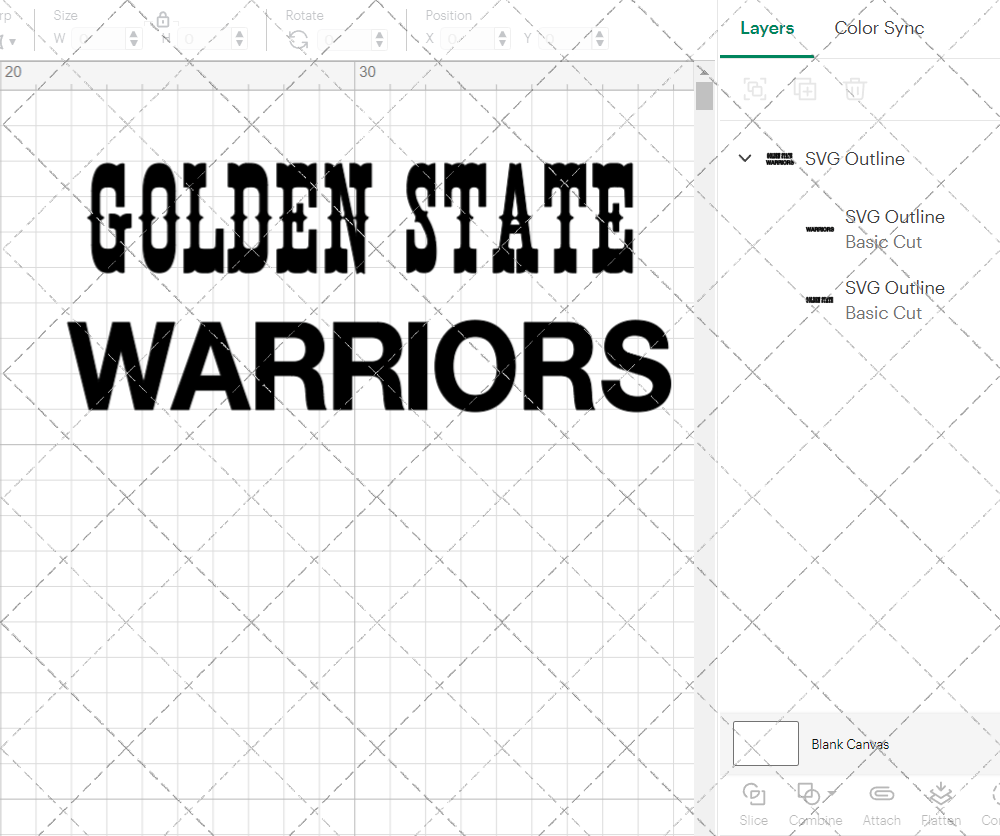Select the GOLDEN STATE Basic Cut layer

coord(895,300)
